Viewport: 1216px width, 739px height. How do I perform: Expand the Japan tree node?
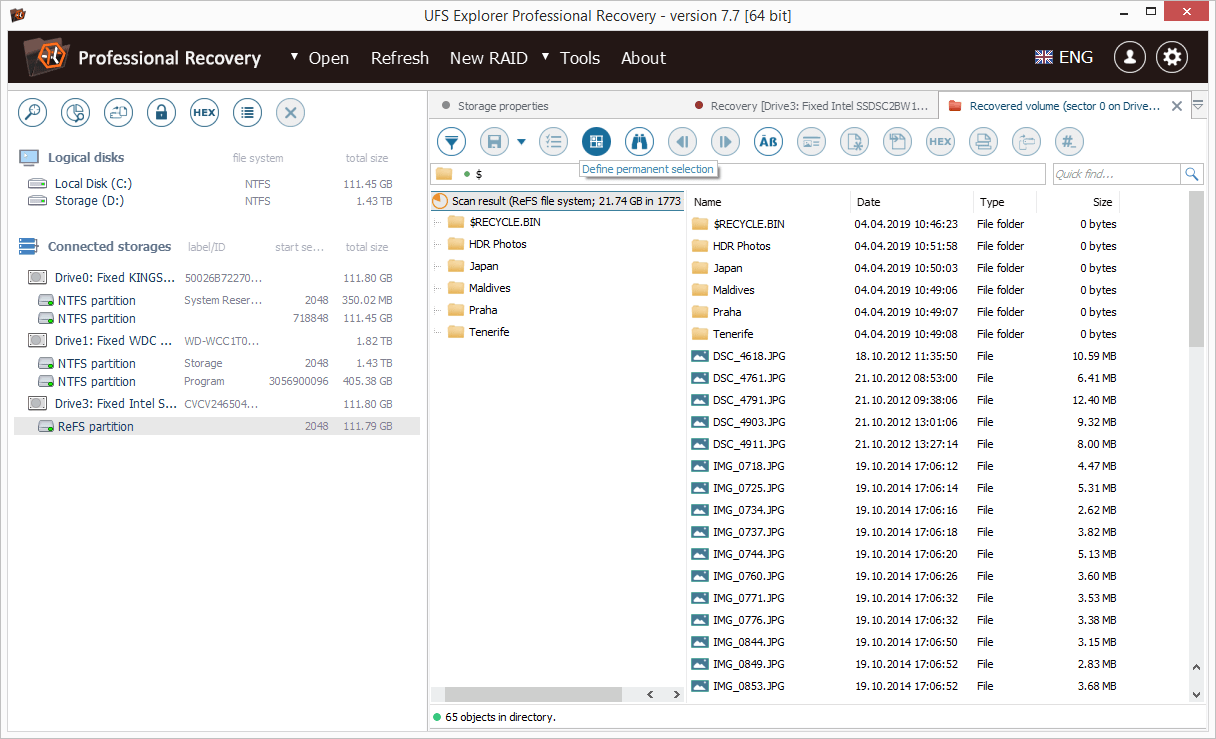click(437, 266)
